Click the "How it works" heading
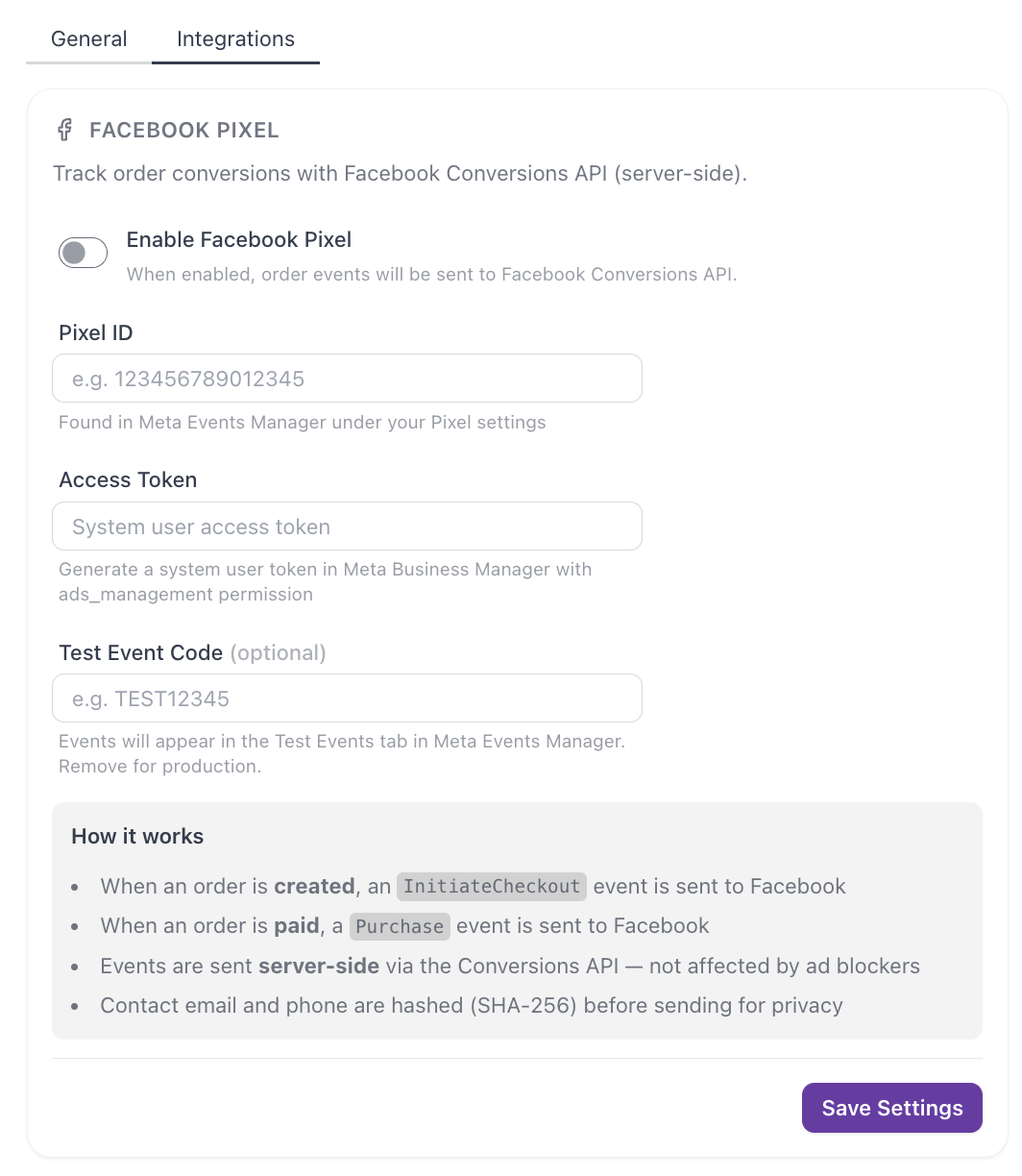This screenshot has width=1022, height=1176. [x=137, y=836]
